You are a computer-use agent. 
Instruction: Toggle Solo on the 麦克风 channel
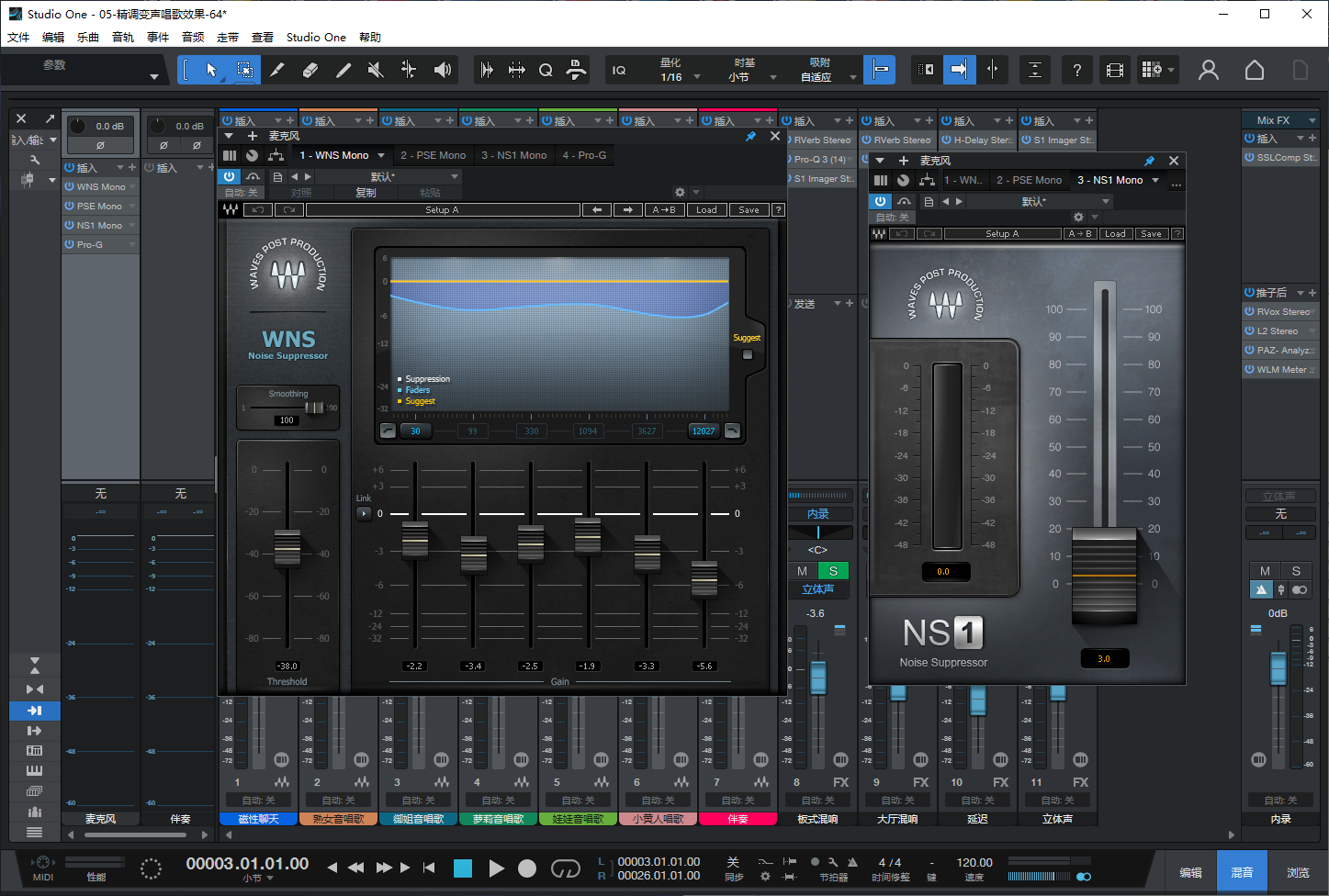tap(833, 570)
